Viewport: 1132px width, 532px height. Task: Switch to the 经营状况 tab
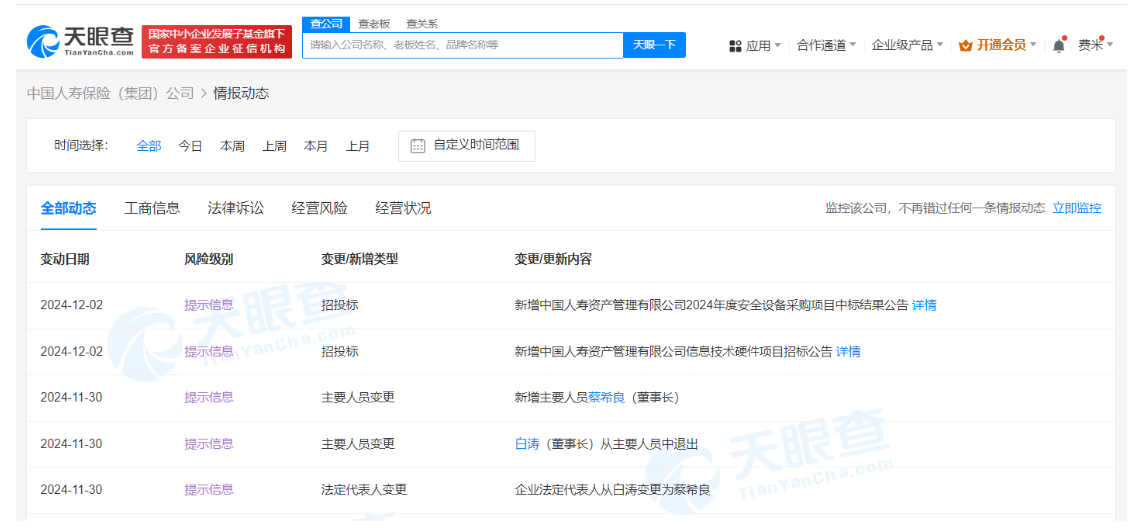(404, 209)
